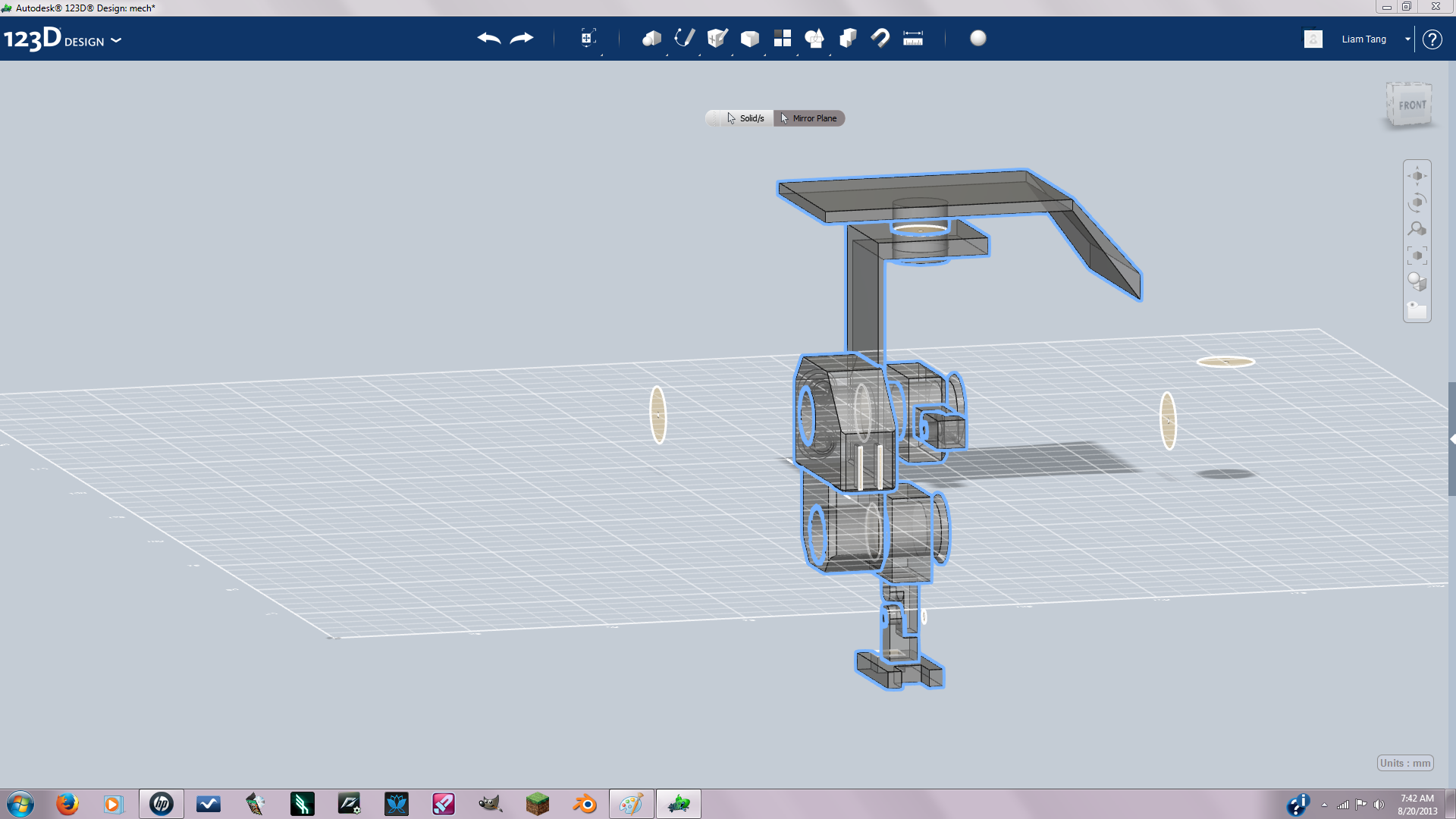This screenshot has height=819, width=1456.
Task: Open GIMP from the taskbar
Action: (491, 804)
